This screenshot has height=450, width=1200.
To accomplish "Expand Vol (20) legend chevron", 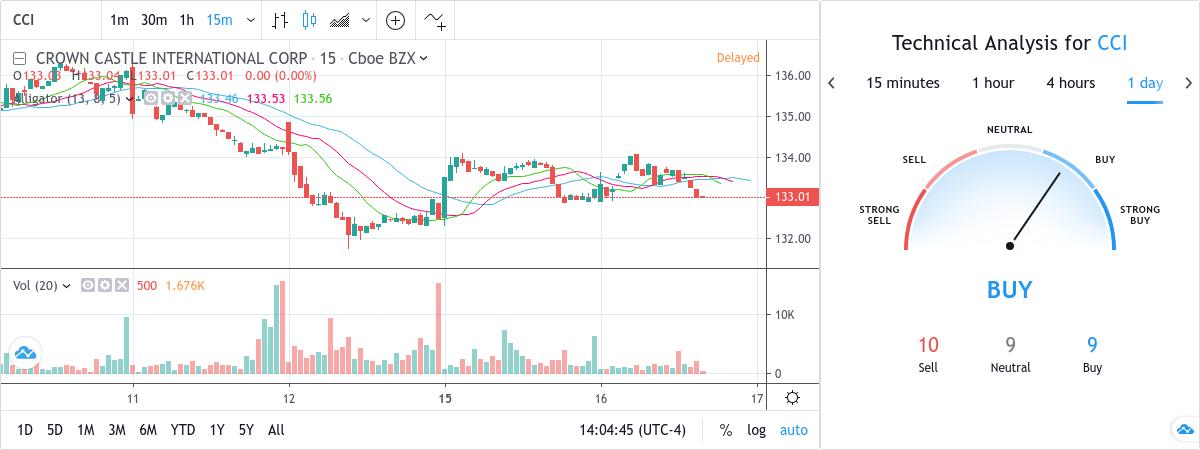I will tap(67, 286).
